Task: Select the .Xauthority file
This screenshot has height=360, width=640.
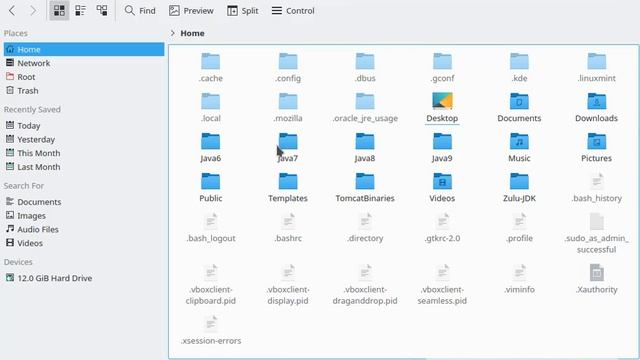Action: click(x=596, y=279)
